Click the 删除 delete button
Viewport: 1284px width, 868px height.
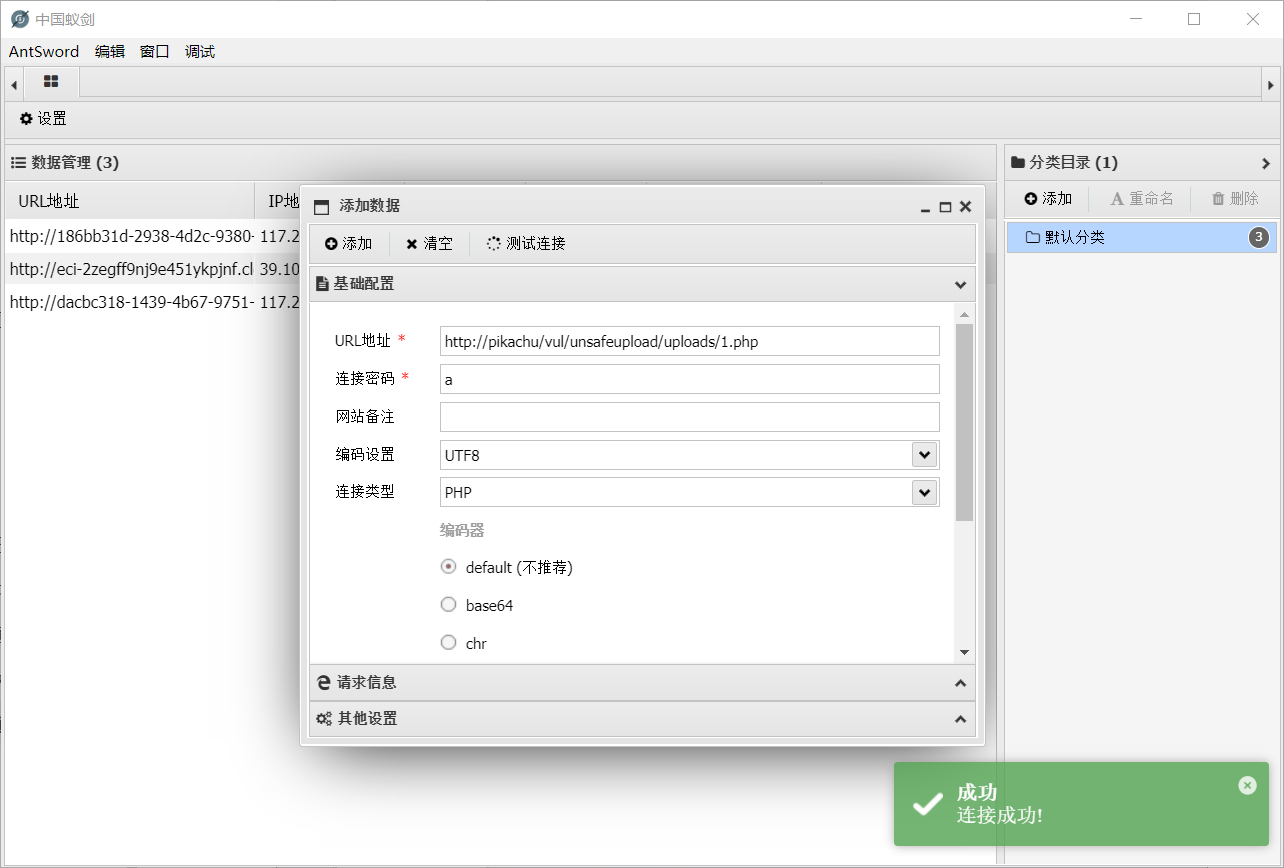point(1235,199)
